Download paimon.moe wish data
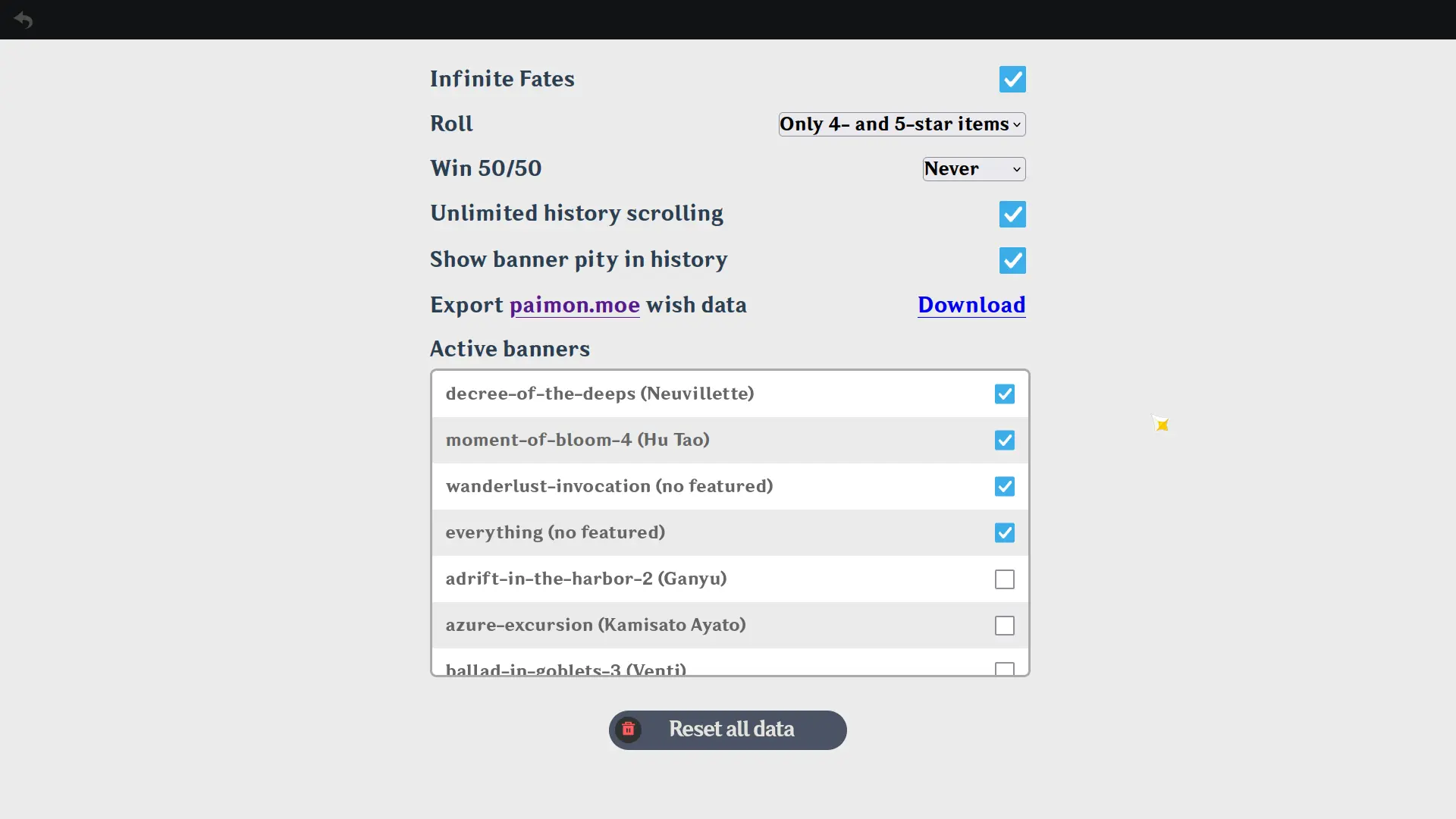 971,305
